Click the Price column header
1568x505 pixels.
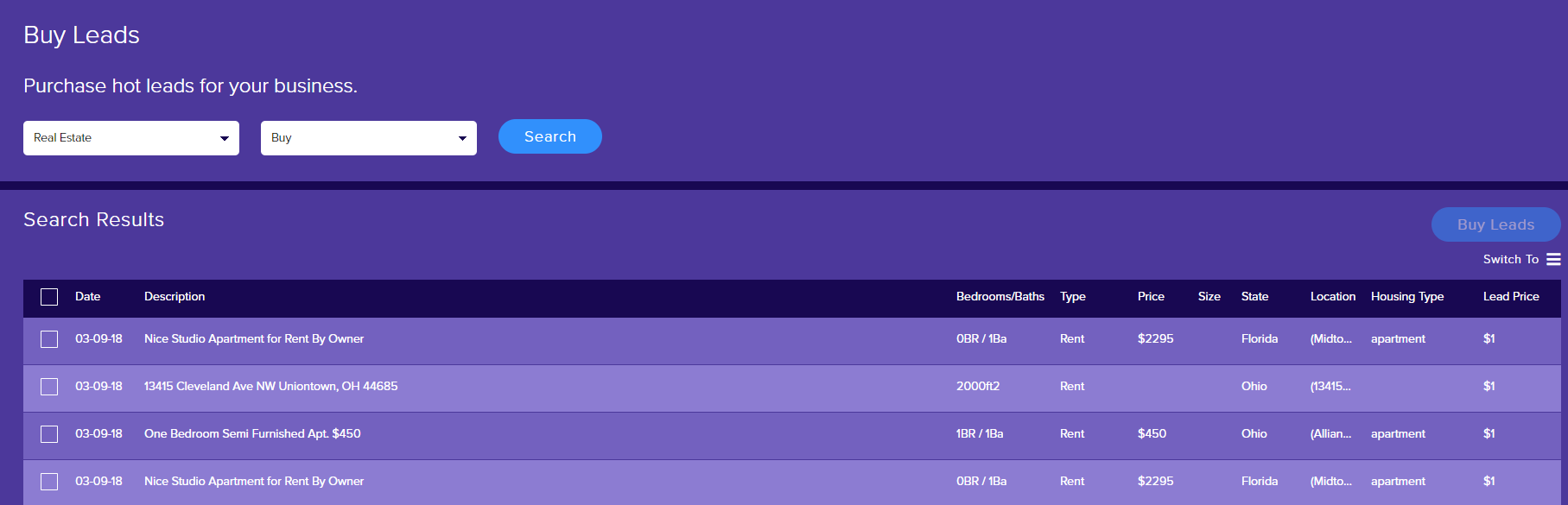point(1151,296)
